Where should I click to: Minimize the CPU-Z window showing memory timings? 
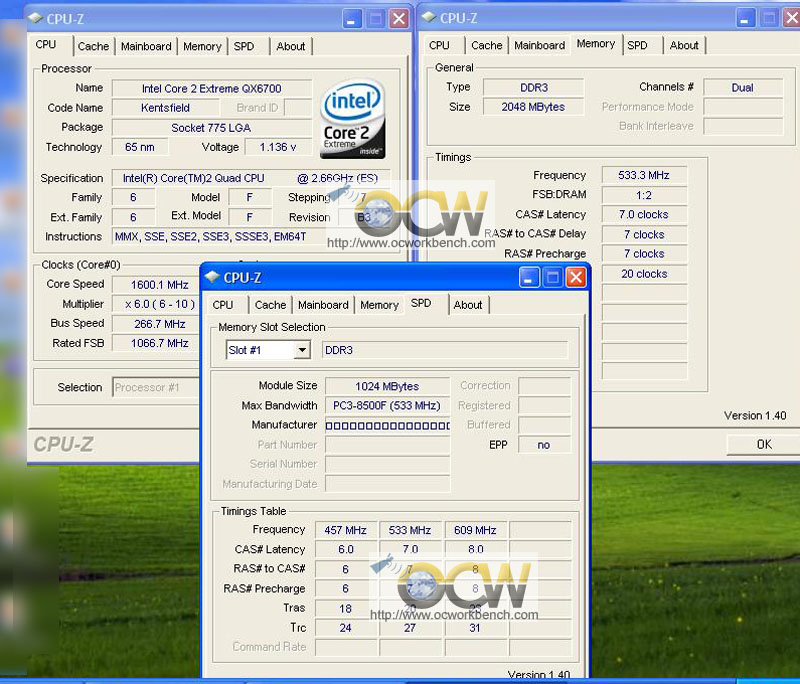[745, 18]
